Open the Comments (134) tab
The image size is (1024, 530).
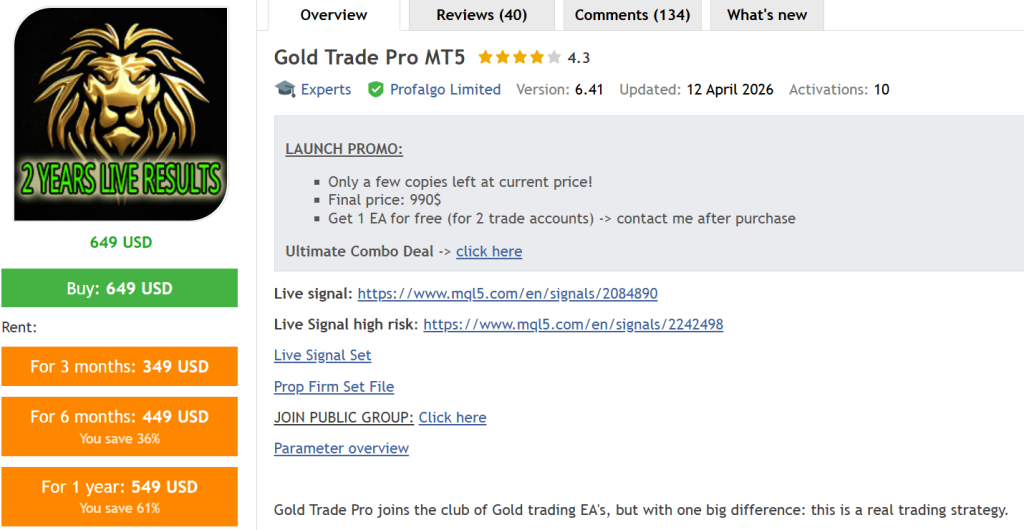tap(632, 15)
